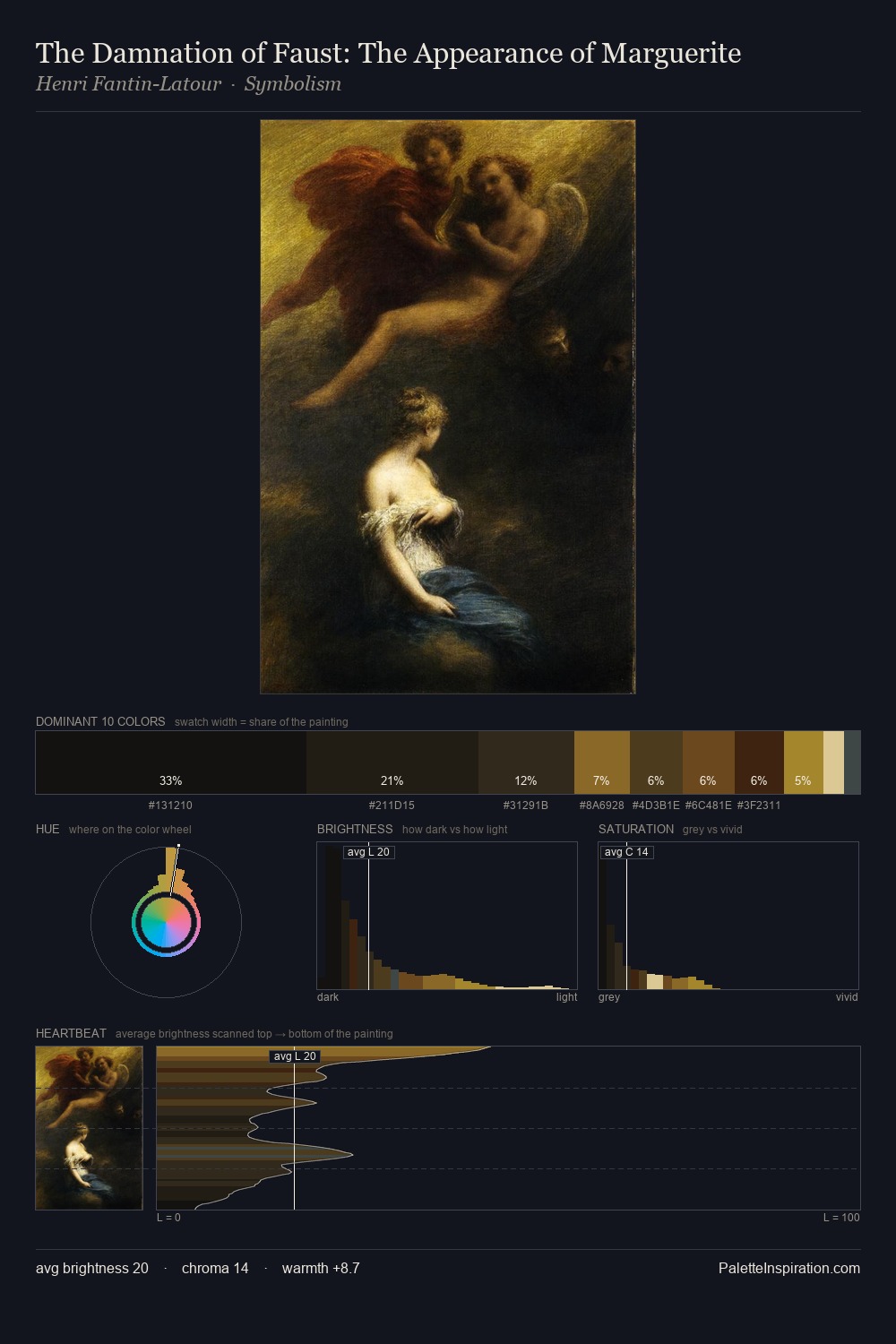The image size is (896, 1344).
Task: Click the 'avg C 14' saturation label
Action: (625, 852)
